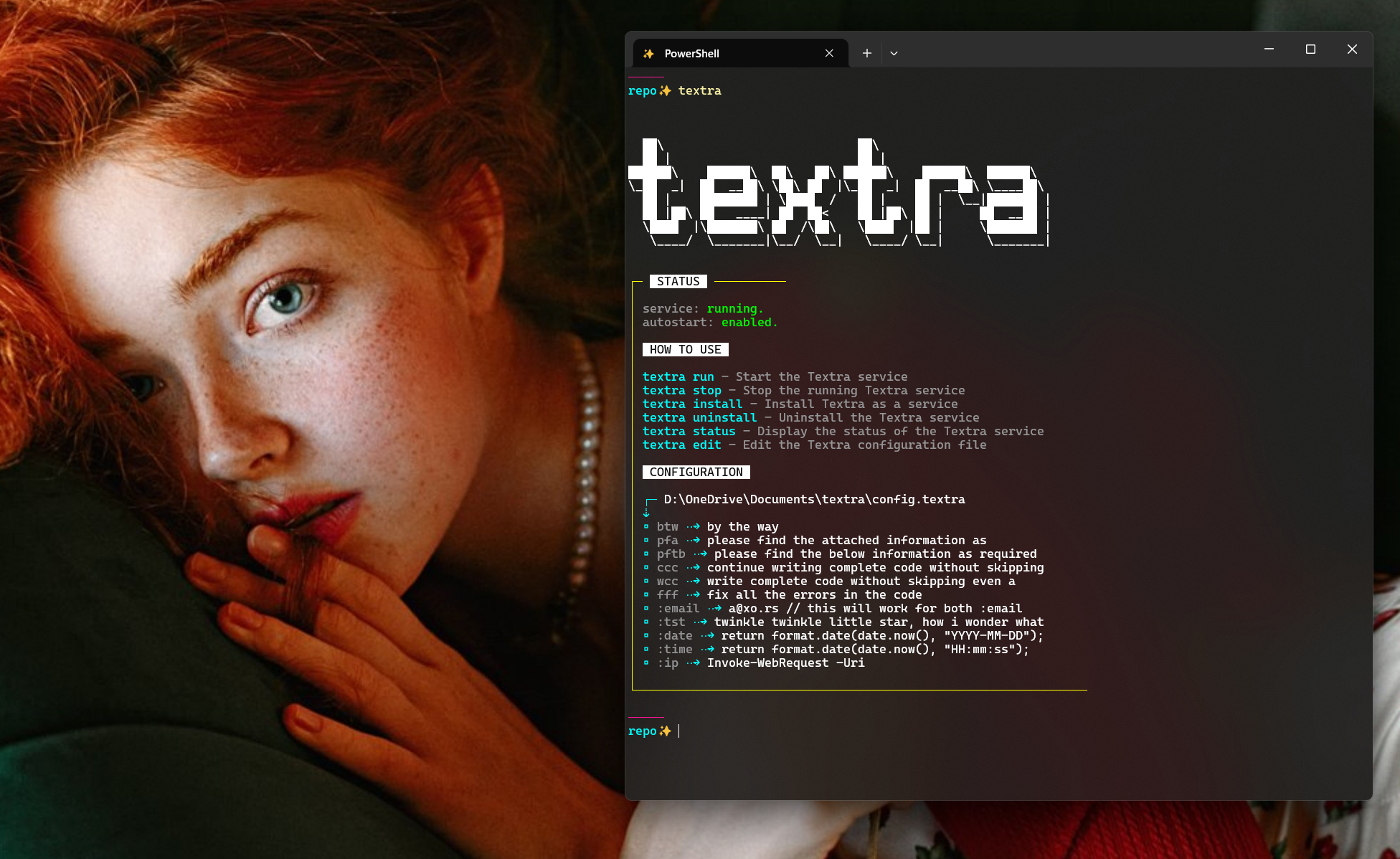Click the sparkle in the bottom repo prompt
The width and height of the screenshot is (1400, 859).
click(666, 731)
